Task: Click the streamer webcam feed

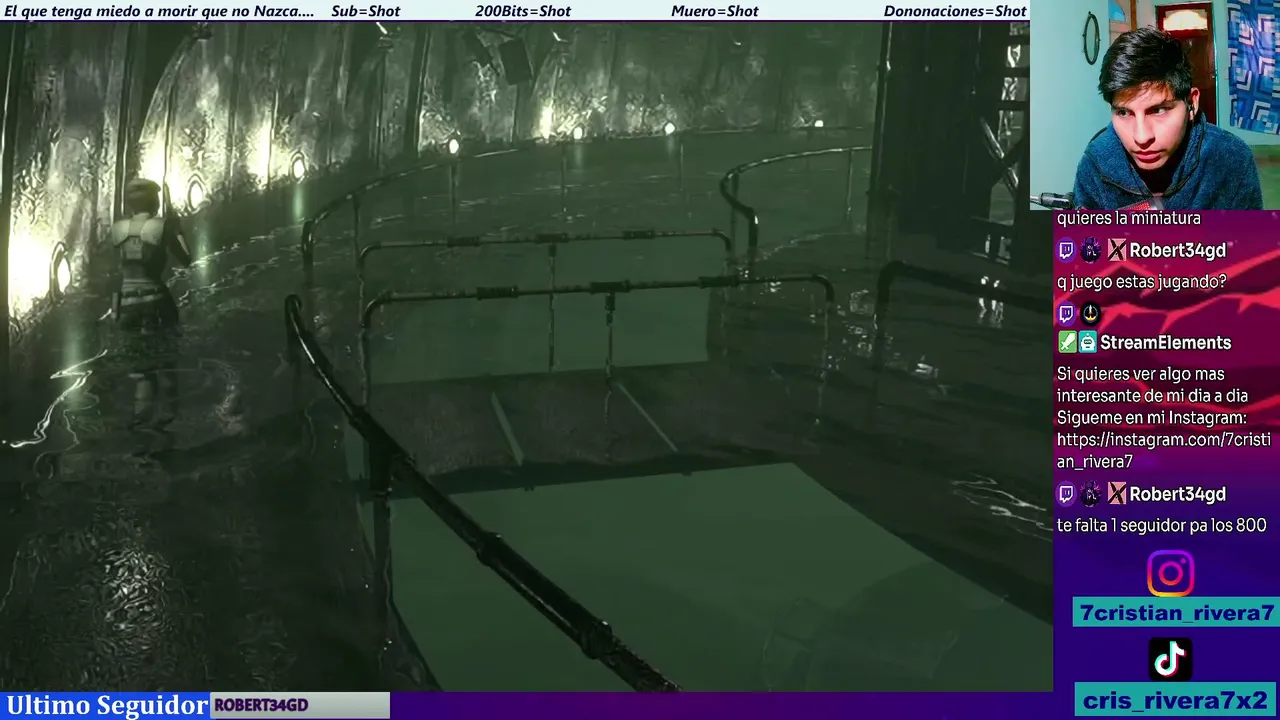Action: click(x=1155, y=104)
